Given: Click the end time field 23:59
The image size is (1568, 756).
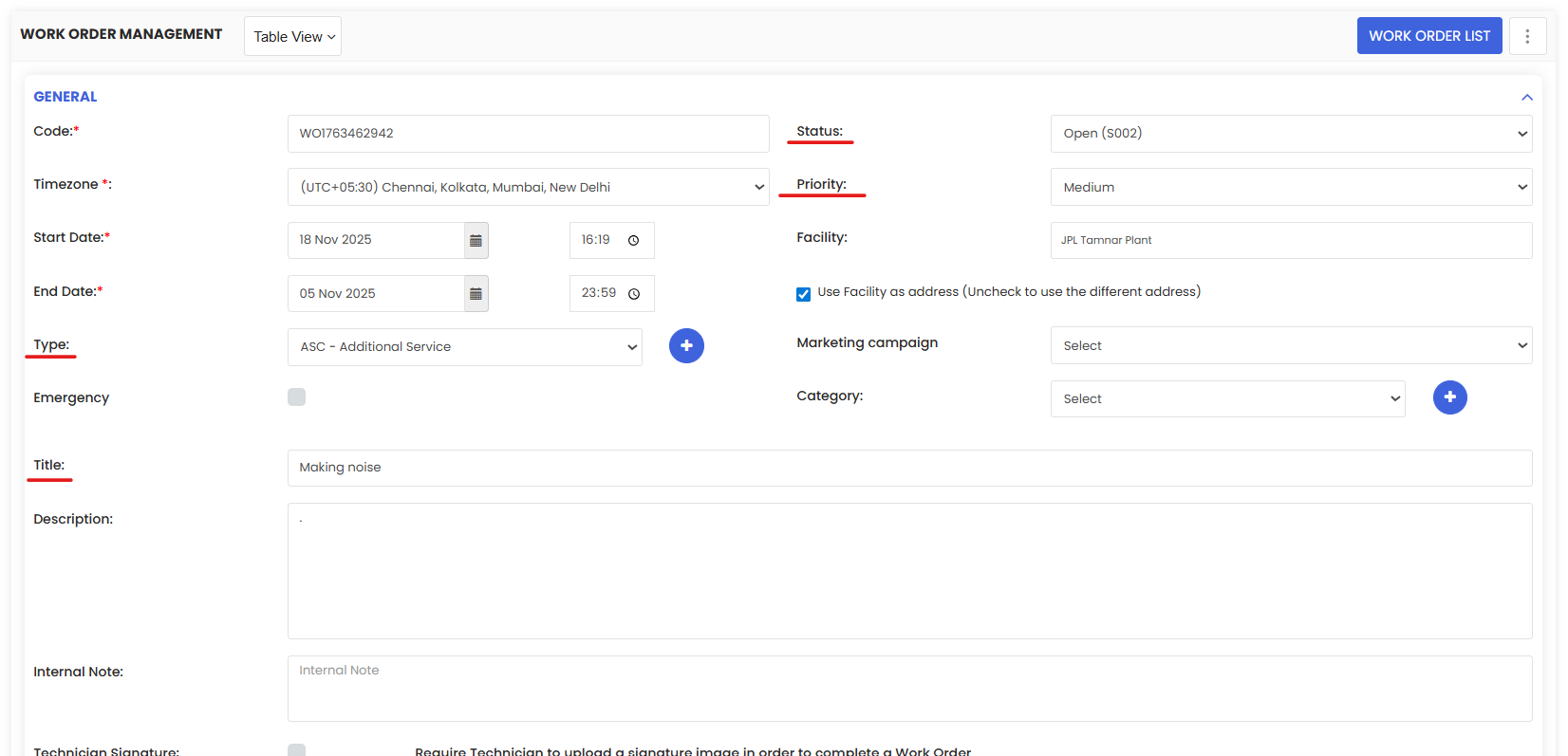Looking at the screenshot, I should 612,294.
